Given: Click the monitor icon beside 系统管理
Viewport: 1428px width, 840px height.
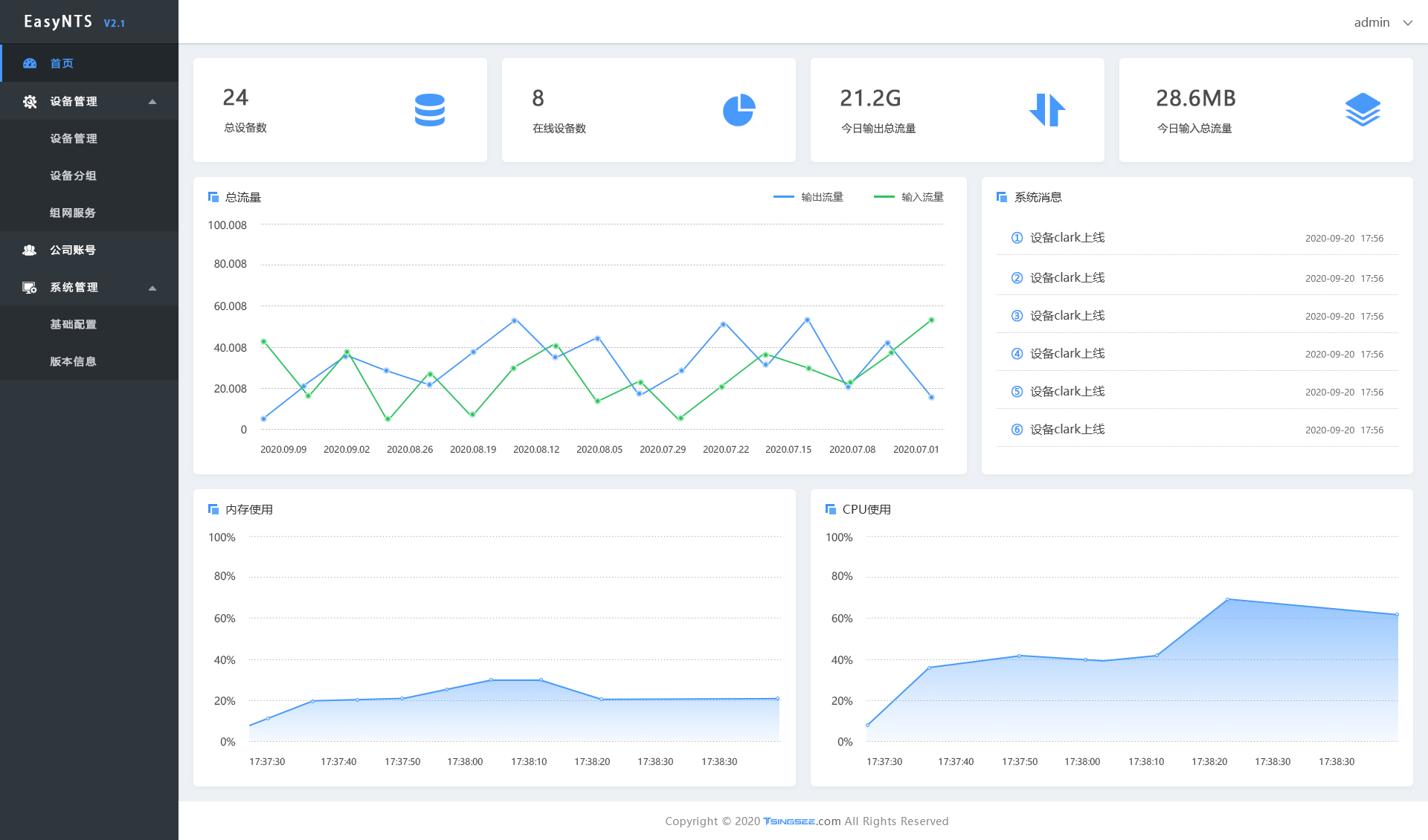Looking at the screenshot, I should (x=30, y=288).
